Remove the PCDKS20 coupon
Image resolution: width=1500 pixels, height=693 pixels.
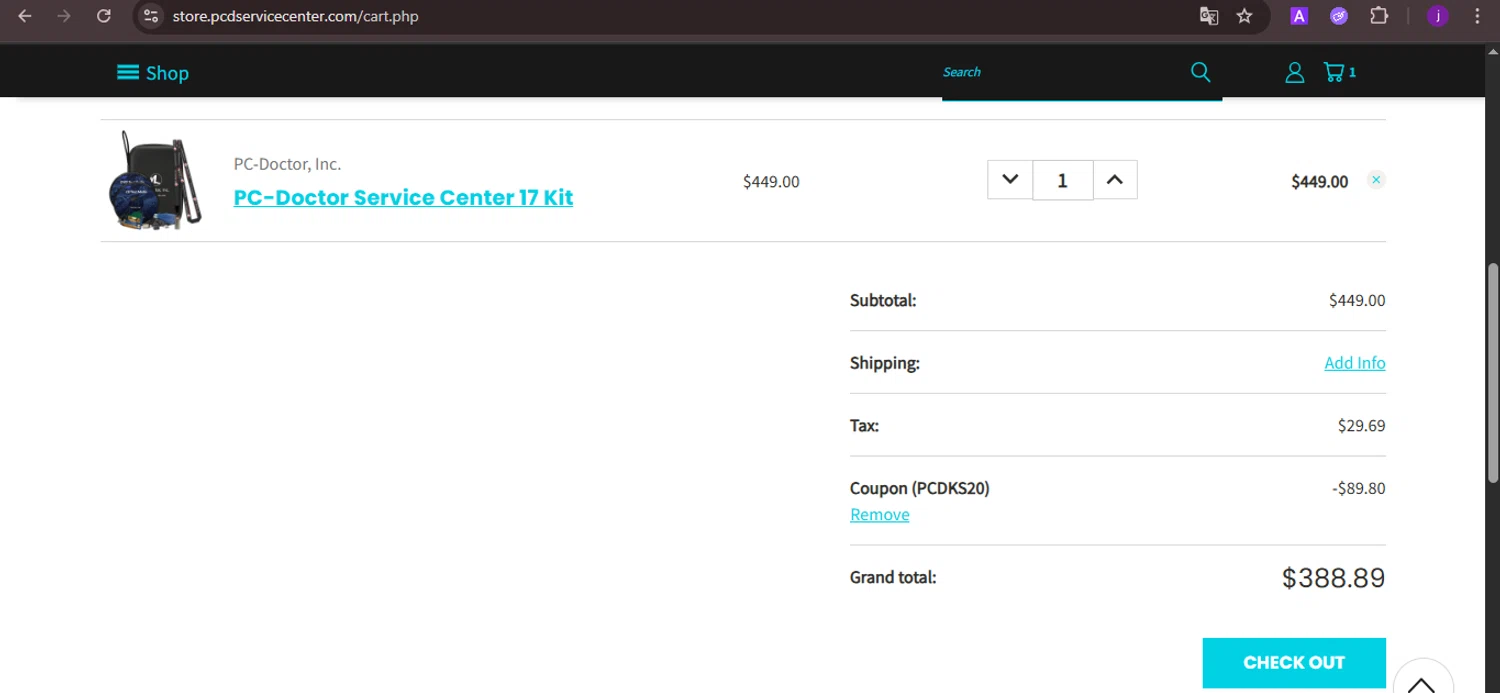[880, 514]
